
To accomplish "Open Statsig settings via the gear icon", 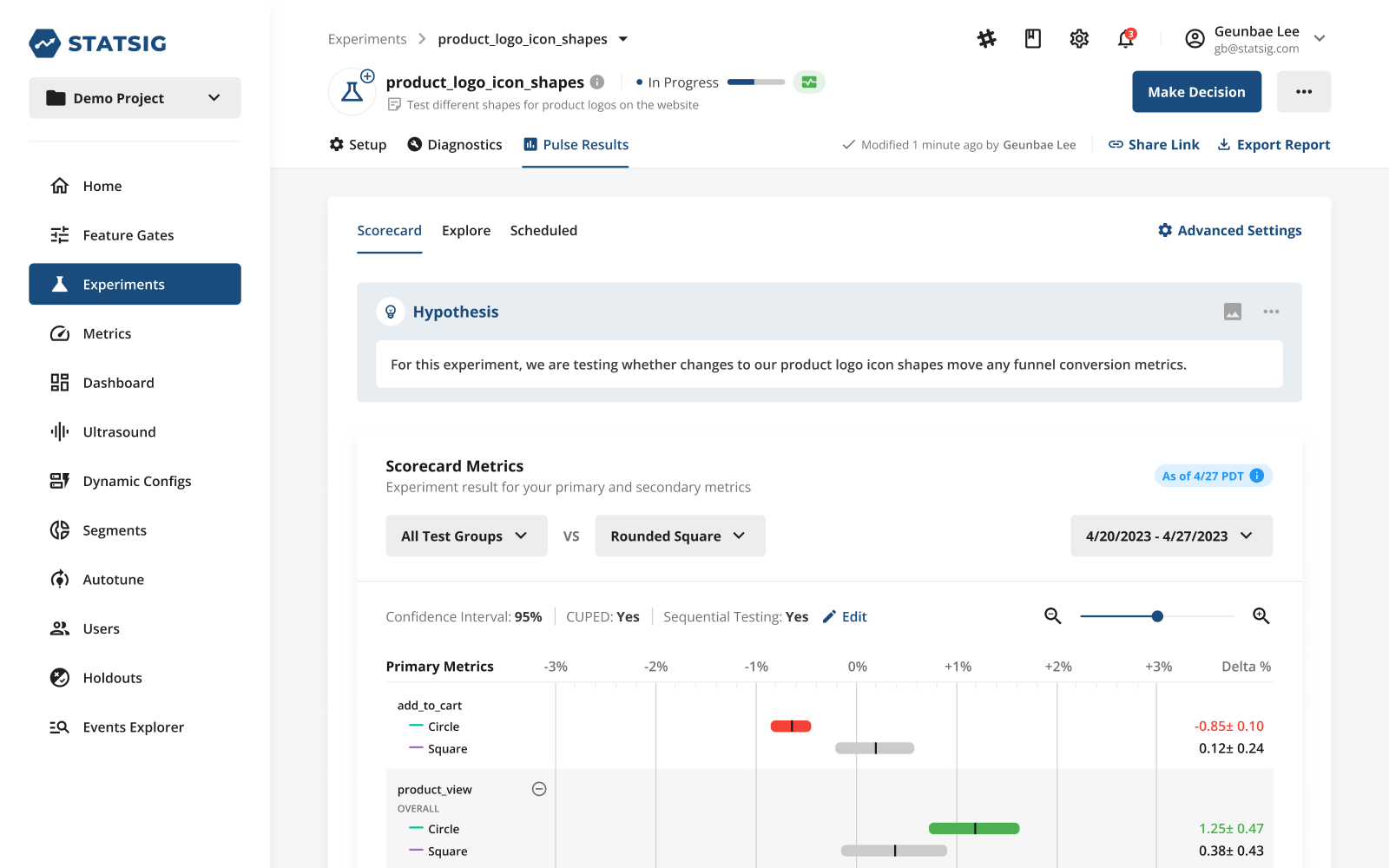I will [x=1078, y=39].
